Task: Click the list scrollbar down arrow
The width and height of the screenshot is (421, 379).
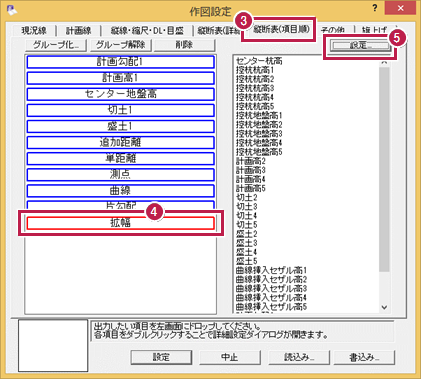Action: pyautogui.click(x=384, y=307)
